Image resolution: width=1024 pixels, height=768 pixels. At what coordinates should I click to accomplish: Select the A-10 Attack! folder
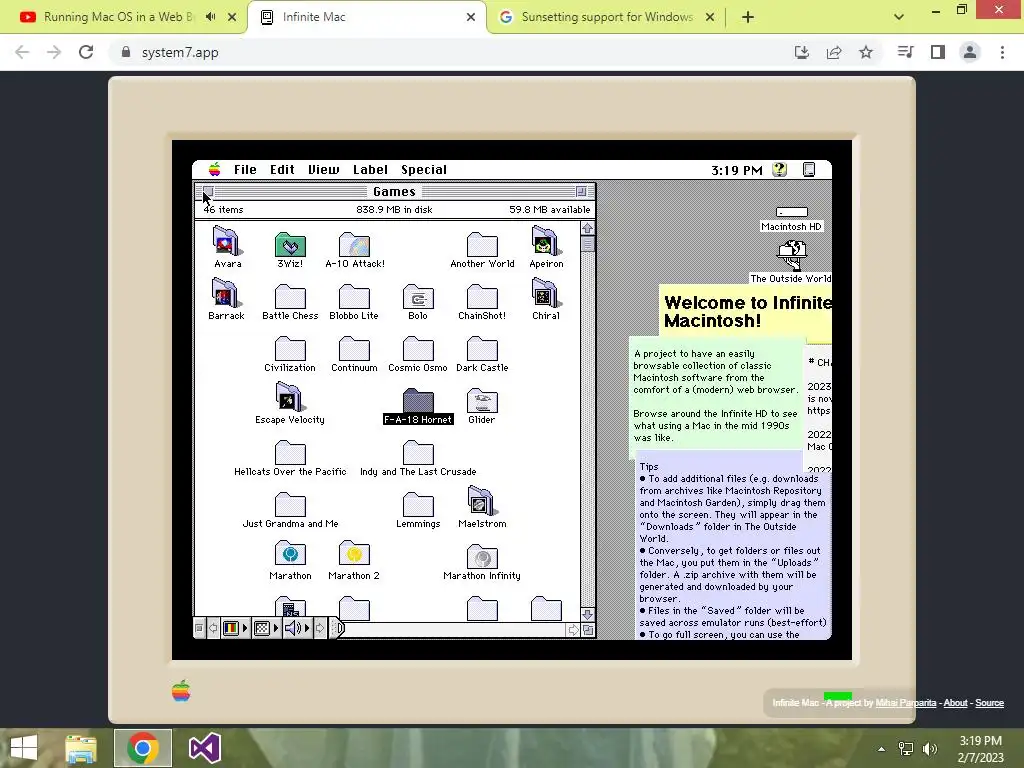(355, 248)
